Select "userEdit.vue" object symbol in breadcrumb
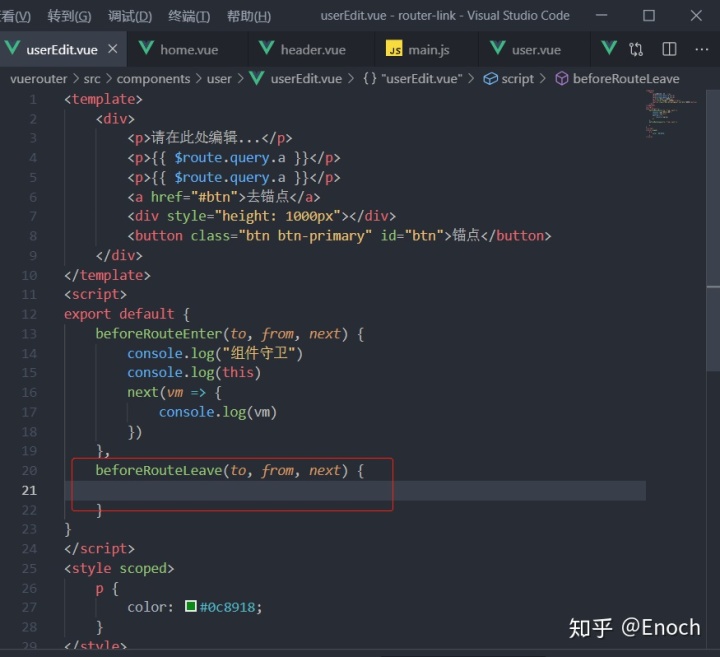 coord(422,79)
